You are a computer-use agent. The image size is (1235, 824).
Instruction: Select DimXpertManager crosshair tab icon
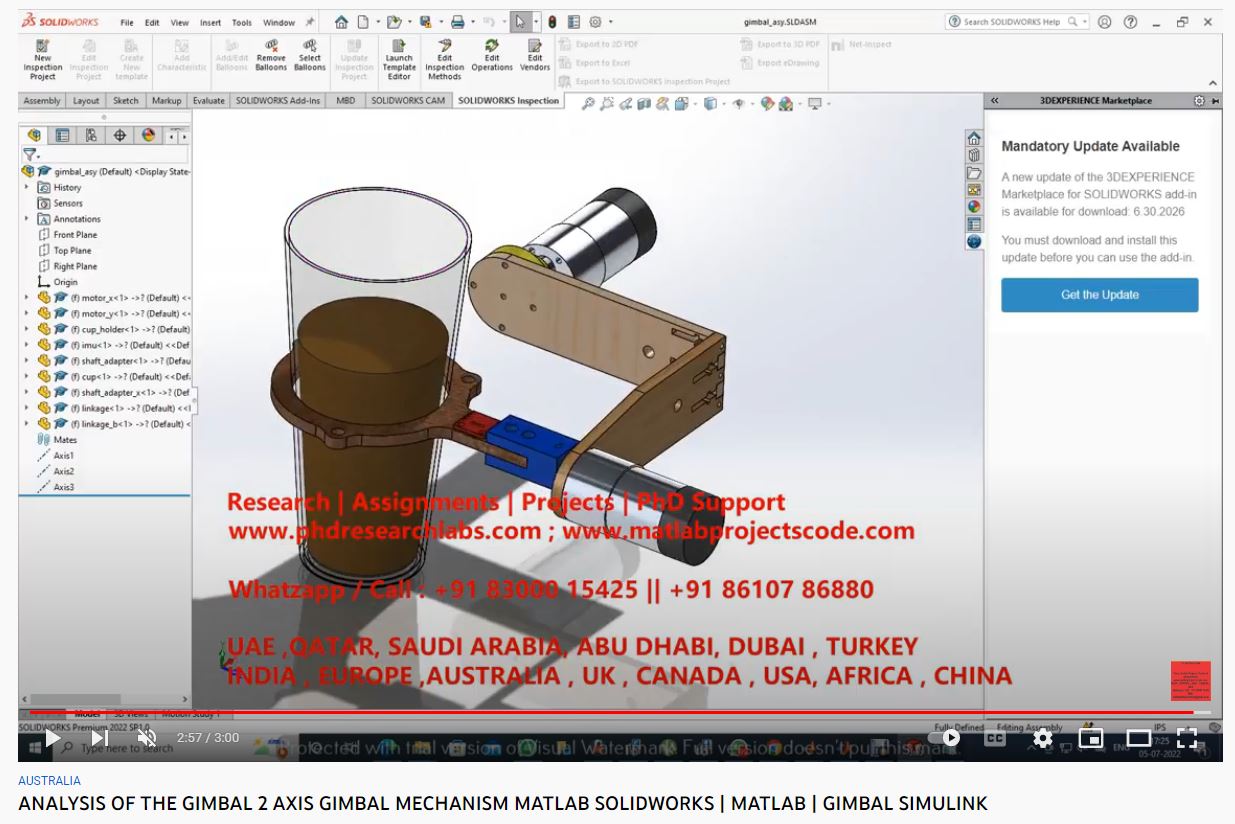119,135
